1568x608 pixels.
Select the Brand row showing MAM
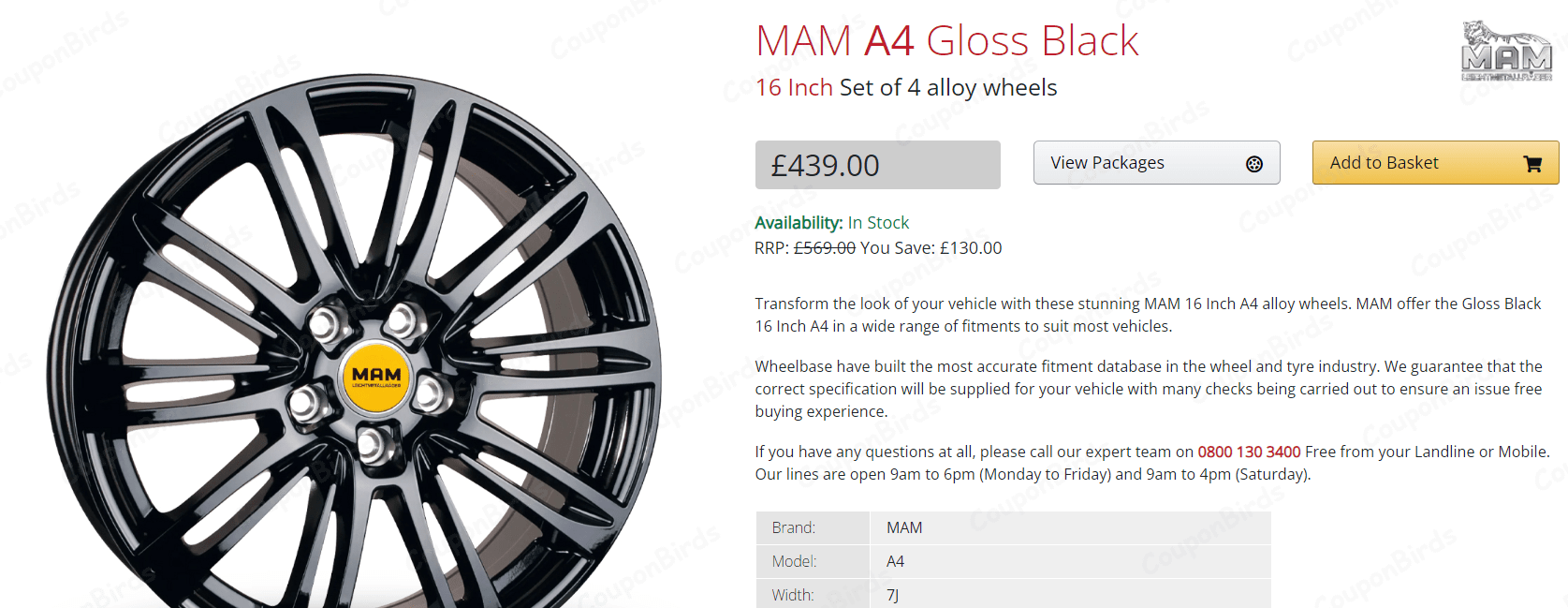(x=902, y=527)
